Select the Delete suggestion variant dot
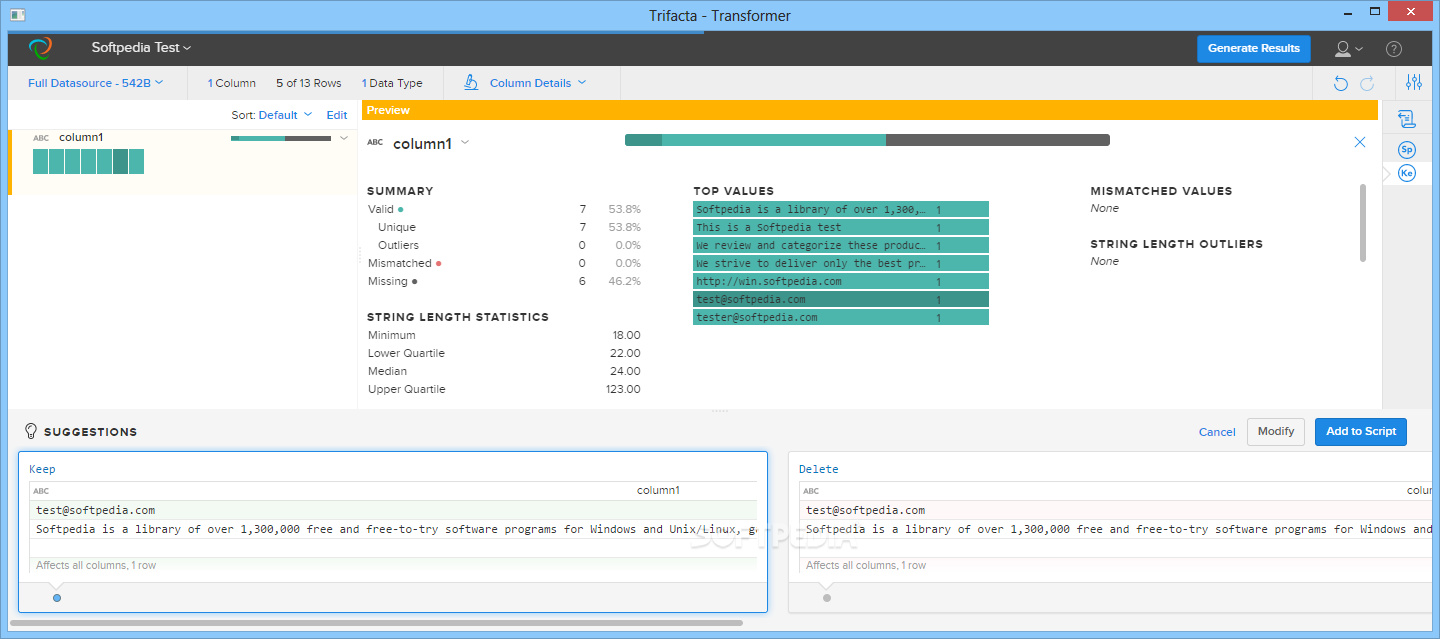1440x639 pixels. (827, 598)
